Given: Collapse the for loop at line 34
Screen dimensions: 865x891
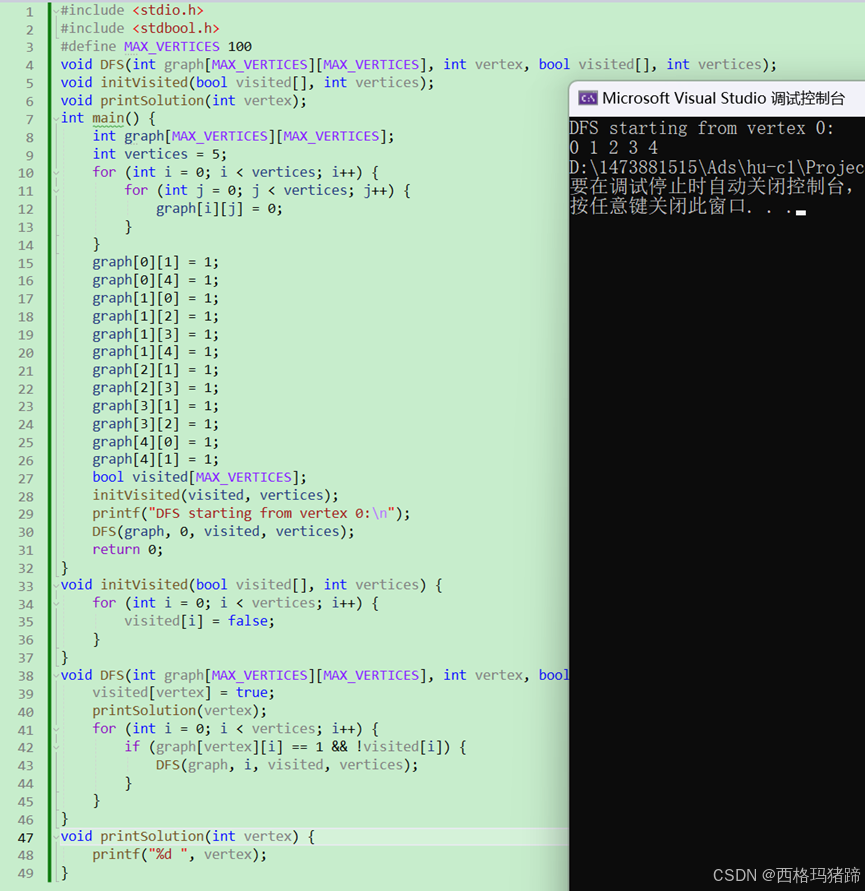Looking at the screenshot, I should point(56,603).
